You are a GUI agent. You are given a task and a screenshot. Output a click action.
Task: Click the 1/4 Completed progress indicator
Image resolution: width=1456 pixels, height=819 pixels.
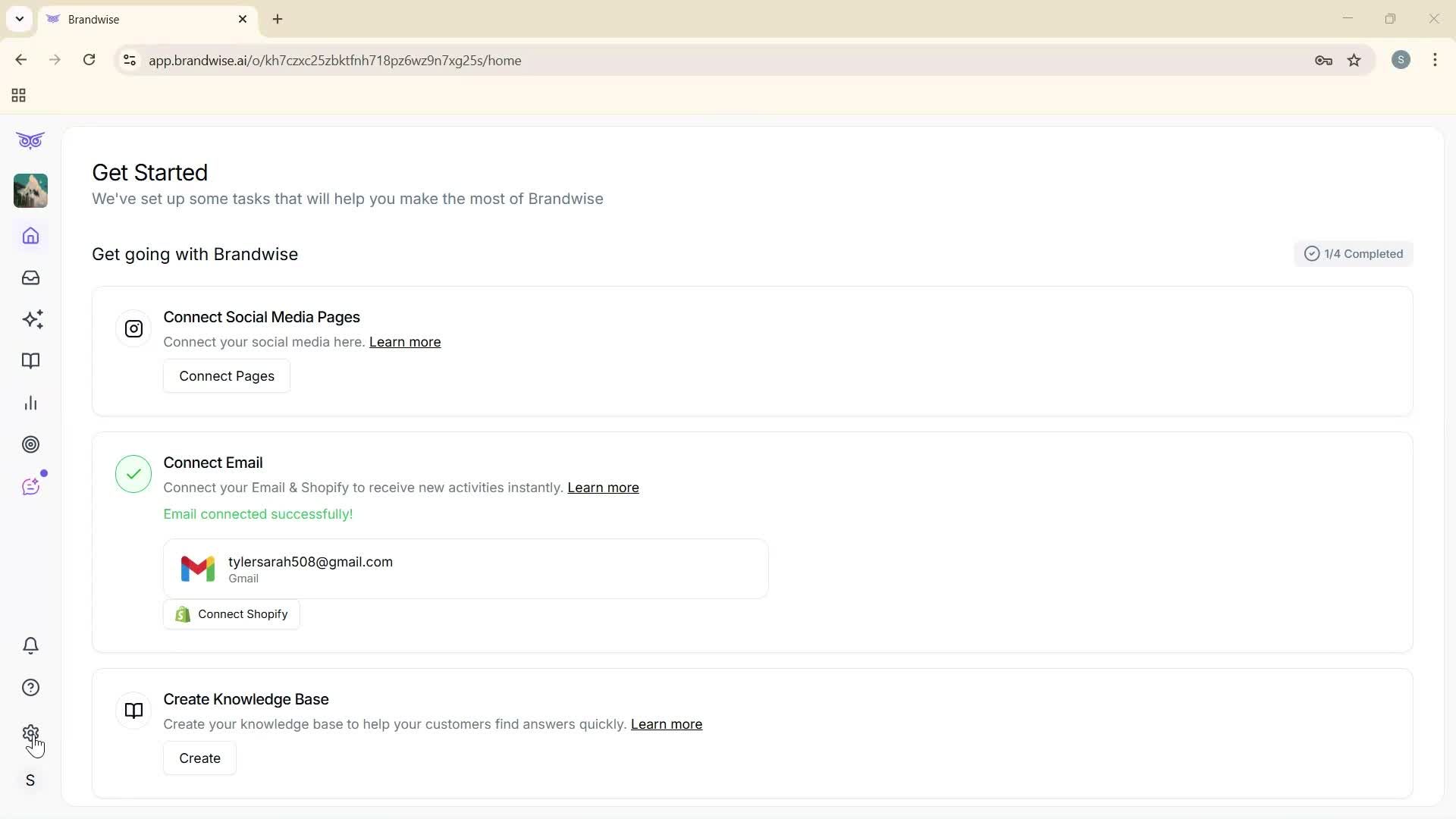pos(1354,253)
